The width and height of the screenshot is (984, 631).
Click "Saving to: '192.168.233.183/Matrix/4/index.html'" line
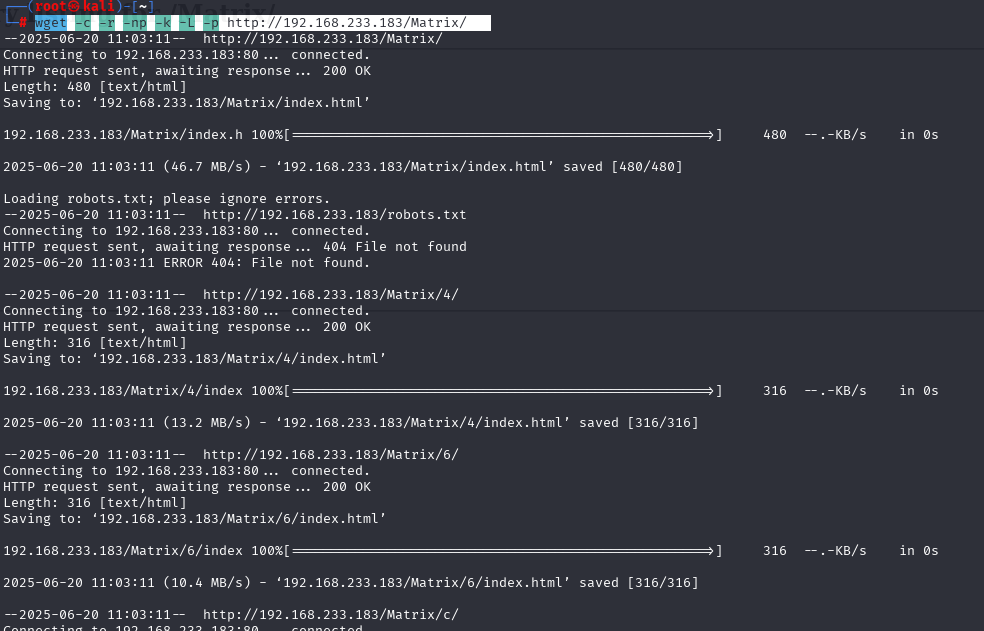(x=195, y=359)
